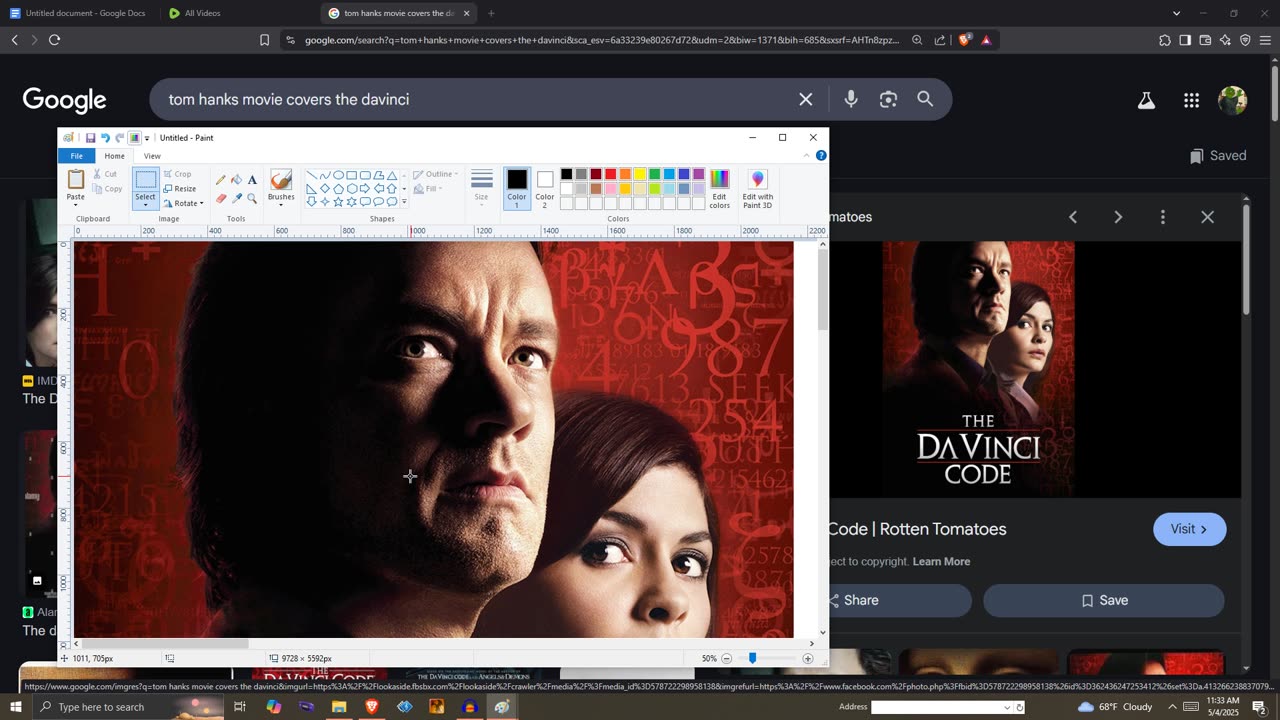Go to next image in Google preview panel
This screenshot has height=720, width=1280.
tap(1118, 217)
